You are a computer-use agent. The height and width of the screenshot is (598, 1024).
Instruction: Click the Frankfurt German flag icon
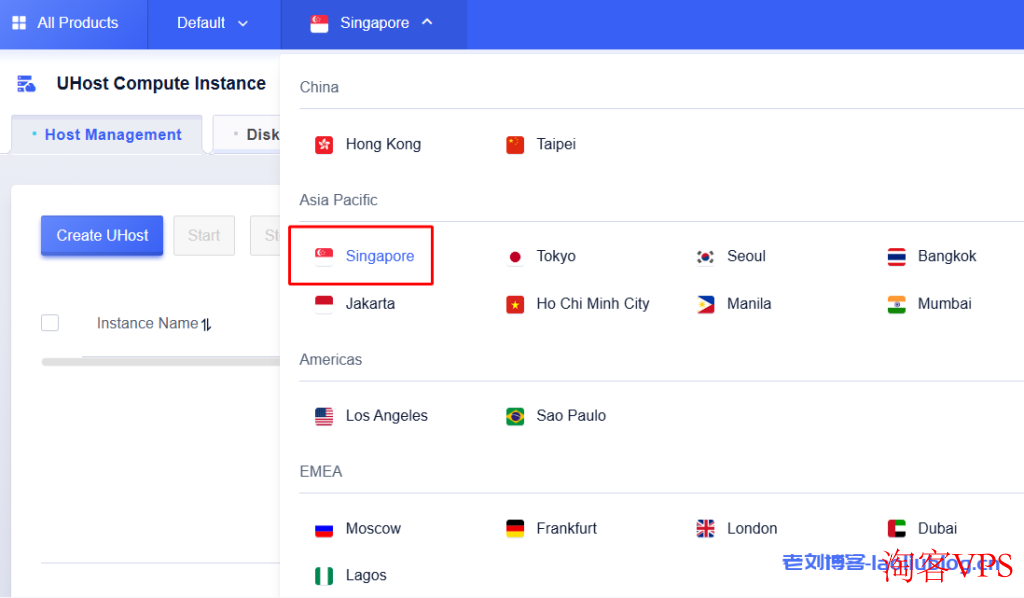[x=515, y=529]
